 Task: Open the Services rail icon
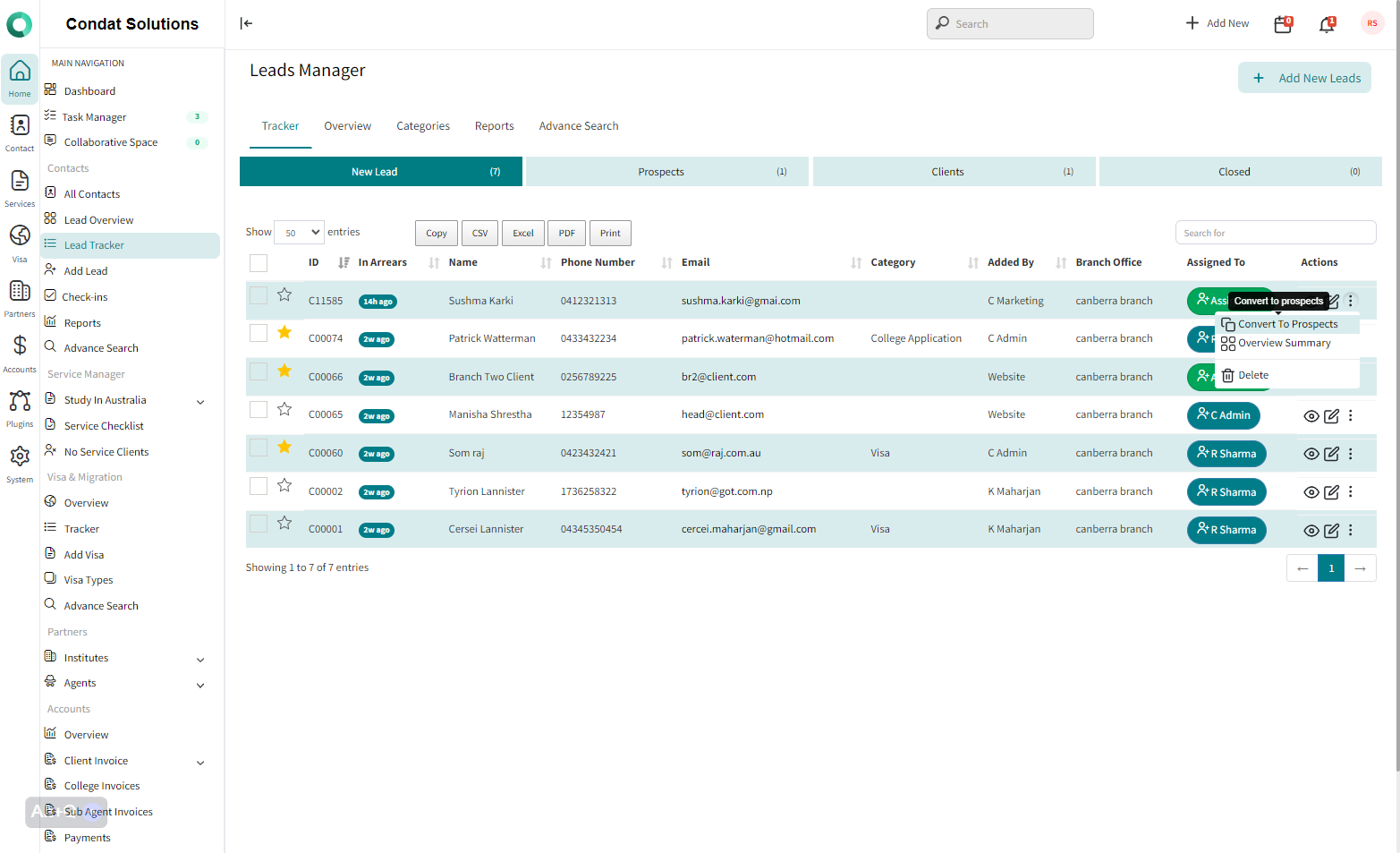20,188
